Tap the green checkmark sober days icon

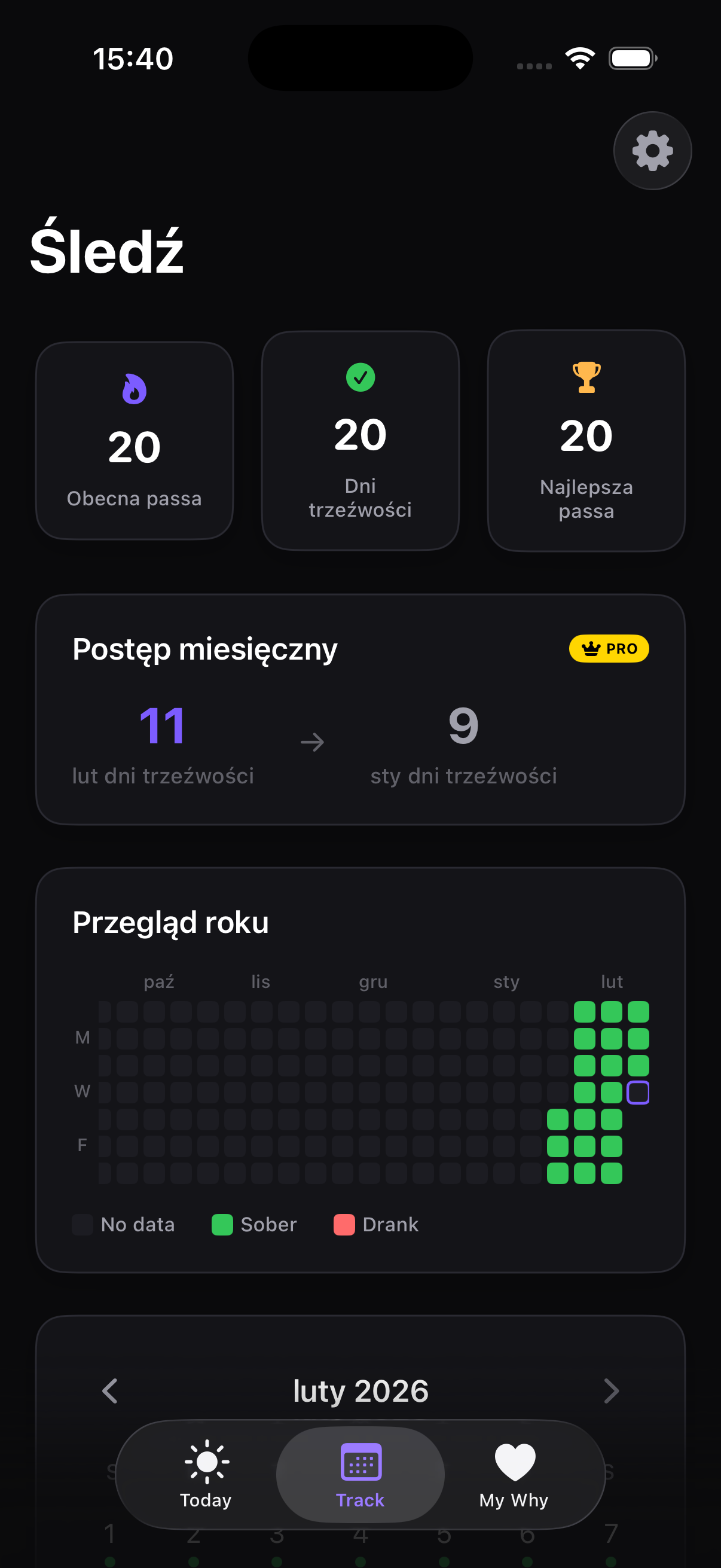(360, 377)
